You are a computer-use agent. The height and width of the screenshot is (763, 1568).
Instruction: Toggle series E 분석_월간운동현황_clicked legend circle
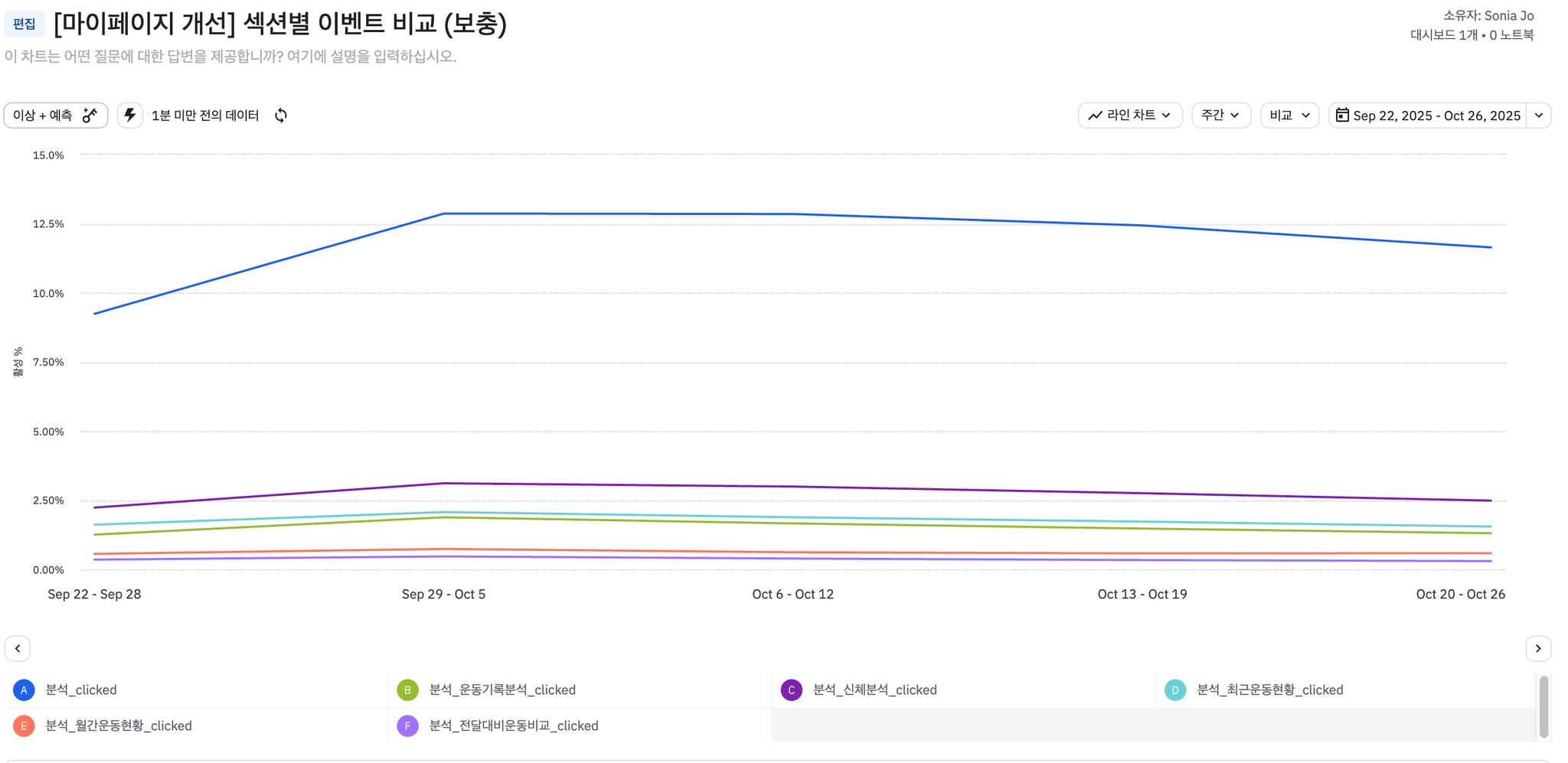(24, 726)
